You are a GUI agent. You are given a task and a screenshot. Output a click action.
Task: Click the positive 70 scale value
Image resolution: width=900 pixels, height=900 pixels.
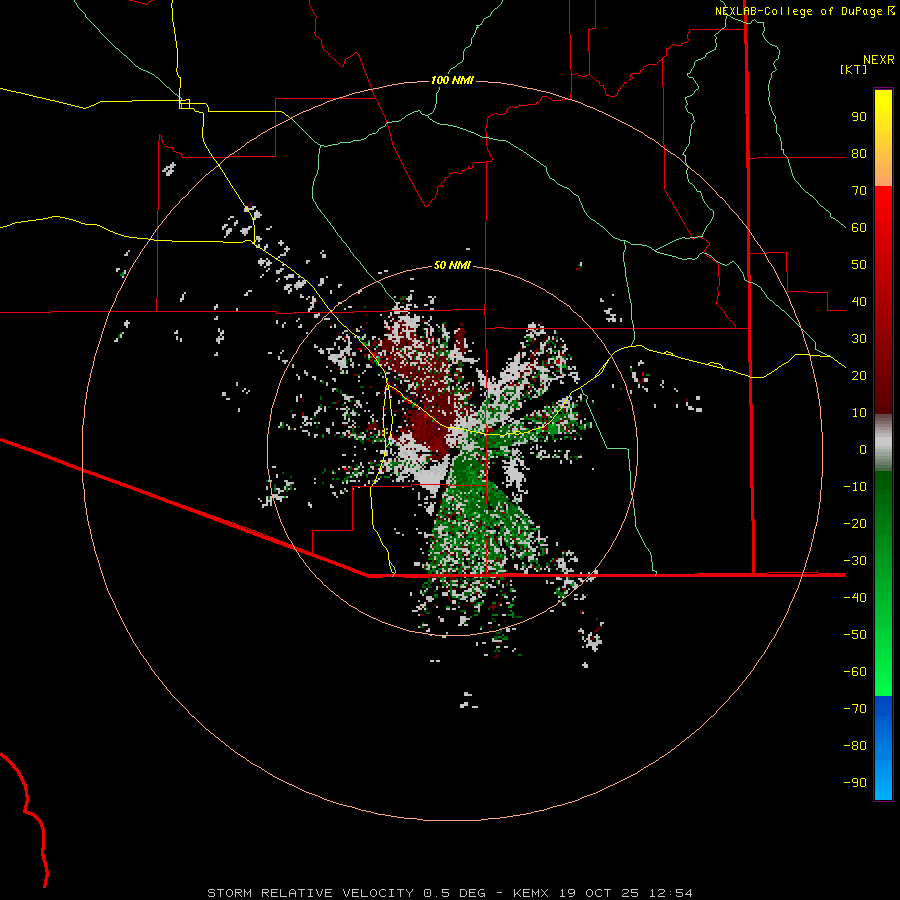[859, 191]
